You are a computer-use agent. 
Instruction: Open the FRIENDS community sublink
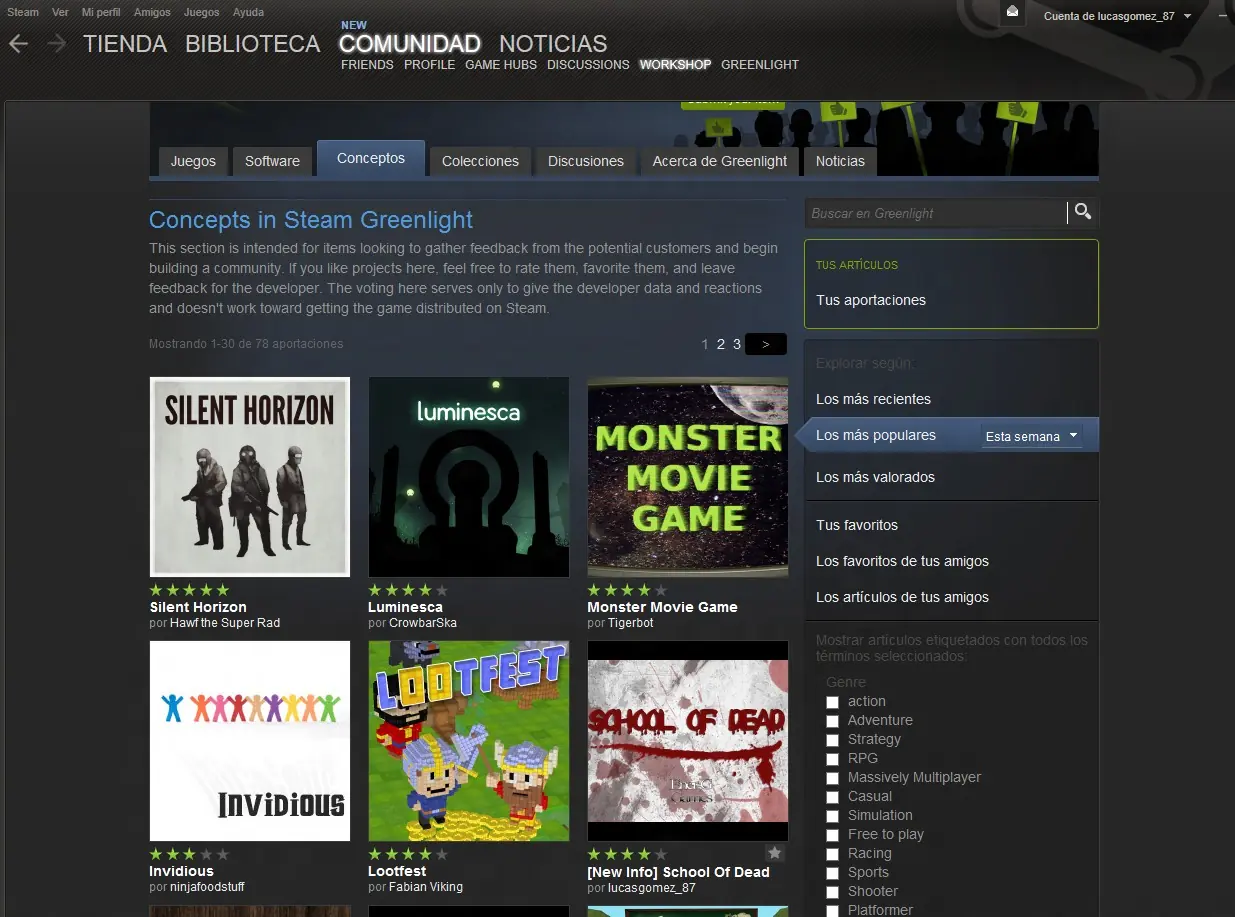tap(367, 65)
